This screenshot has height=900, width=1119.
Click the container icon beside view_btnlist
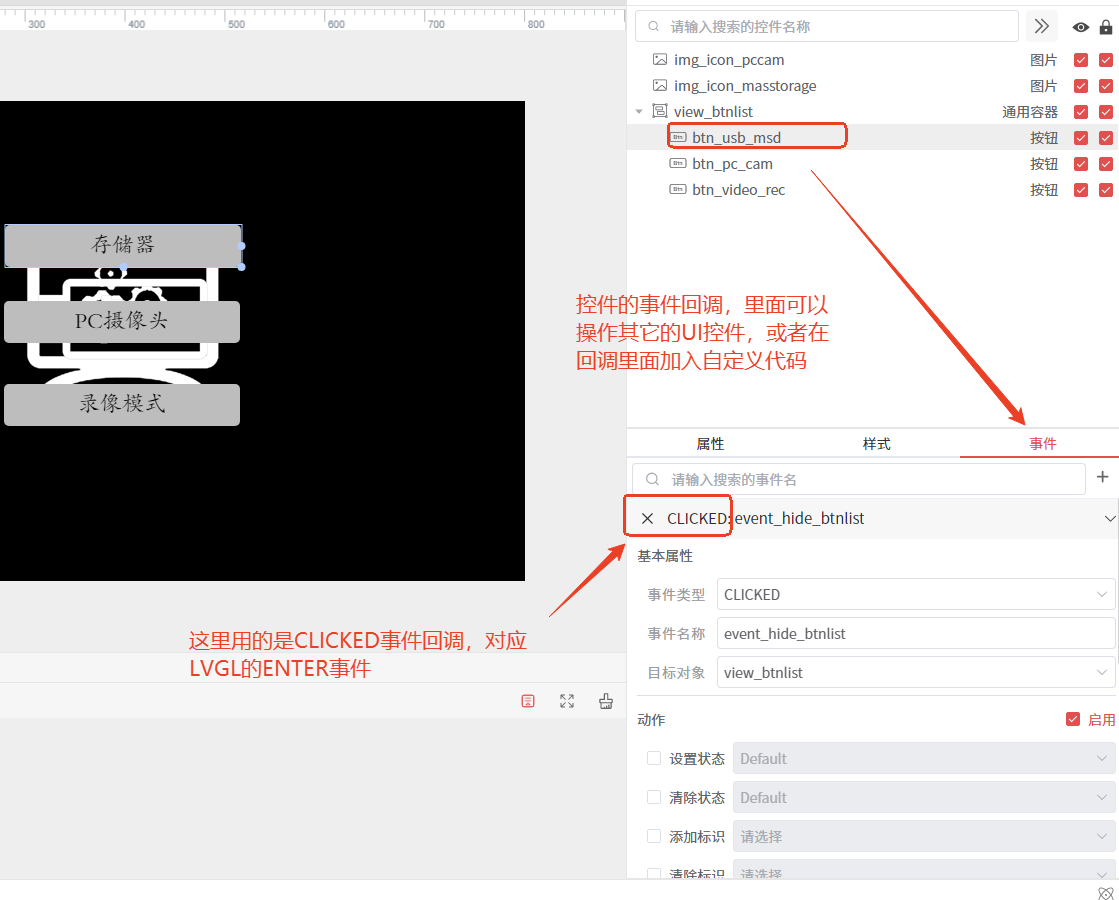click(660, 111)
